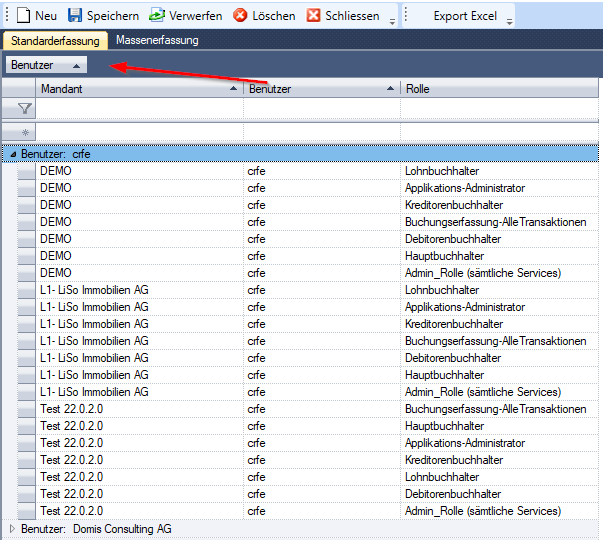
Task: Click the red Löschen delete icon
Action: pyautogui.click(x=241, y=16)
